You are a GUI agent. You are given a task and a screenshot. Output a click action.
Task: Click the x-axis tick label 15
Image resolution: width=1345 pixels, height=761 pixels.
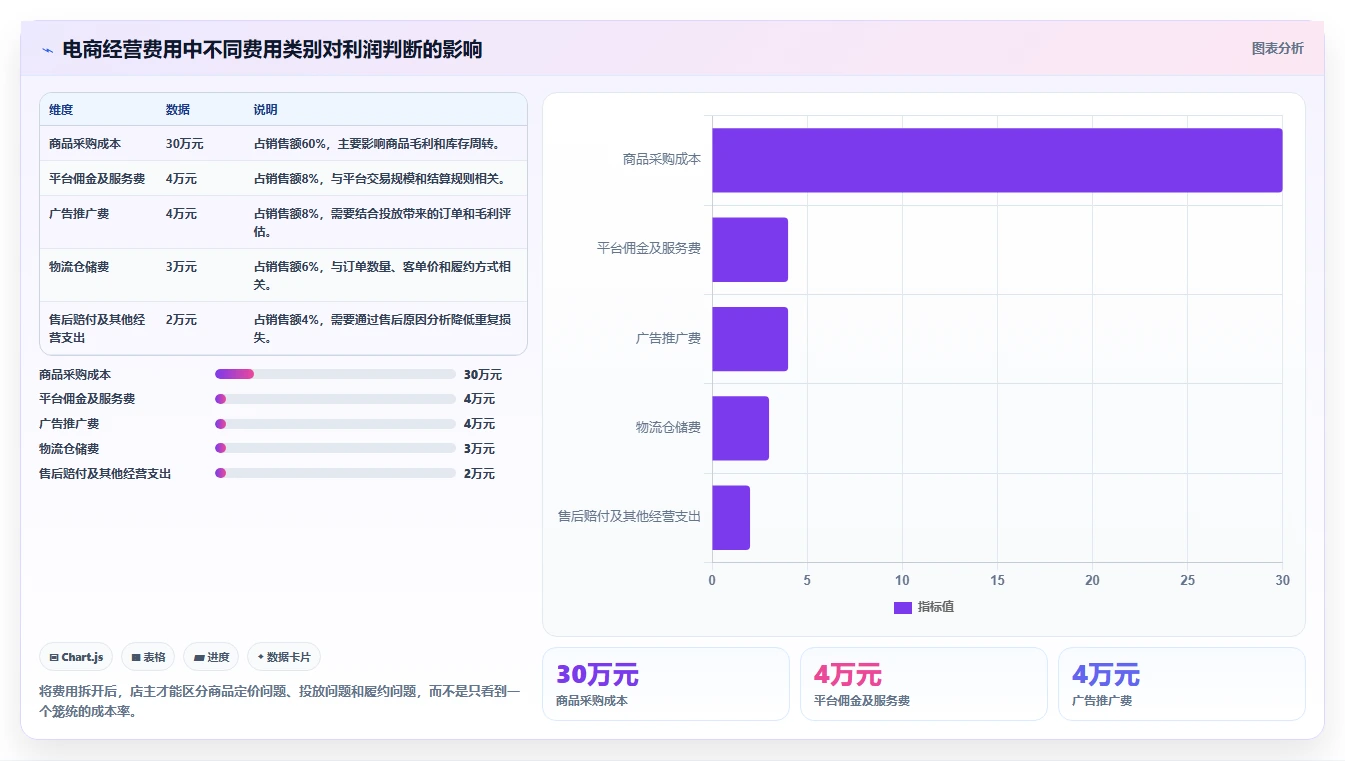click(x=997, y=581)
